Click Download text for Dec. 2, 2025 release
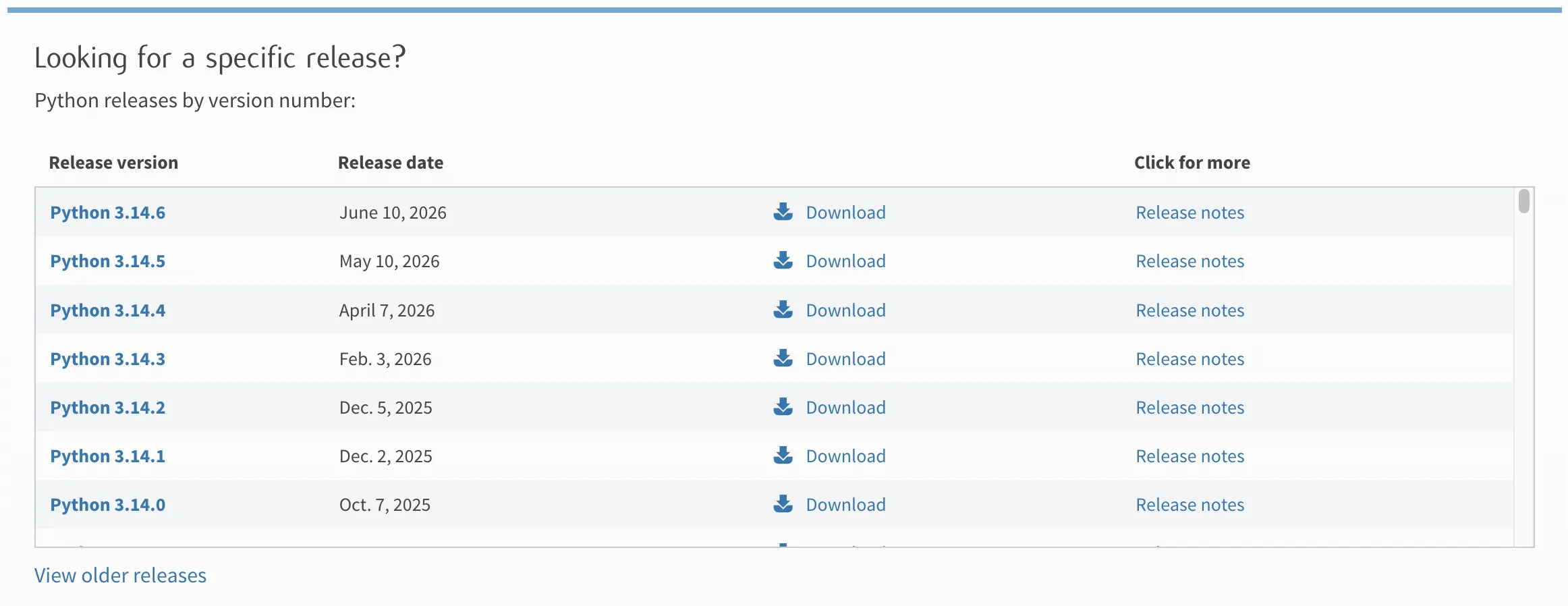Viewport: 1568px width, 606px height. 845,456
